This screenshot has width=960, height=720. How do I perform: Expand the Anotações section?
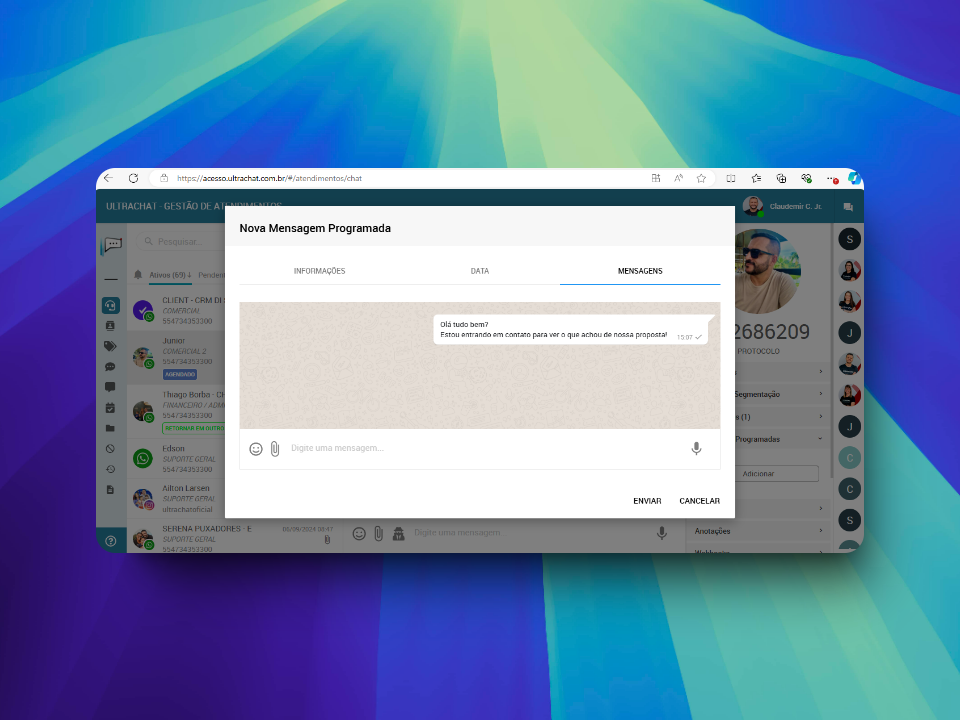point(821,531)
